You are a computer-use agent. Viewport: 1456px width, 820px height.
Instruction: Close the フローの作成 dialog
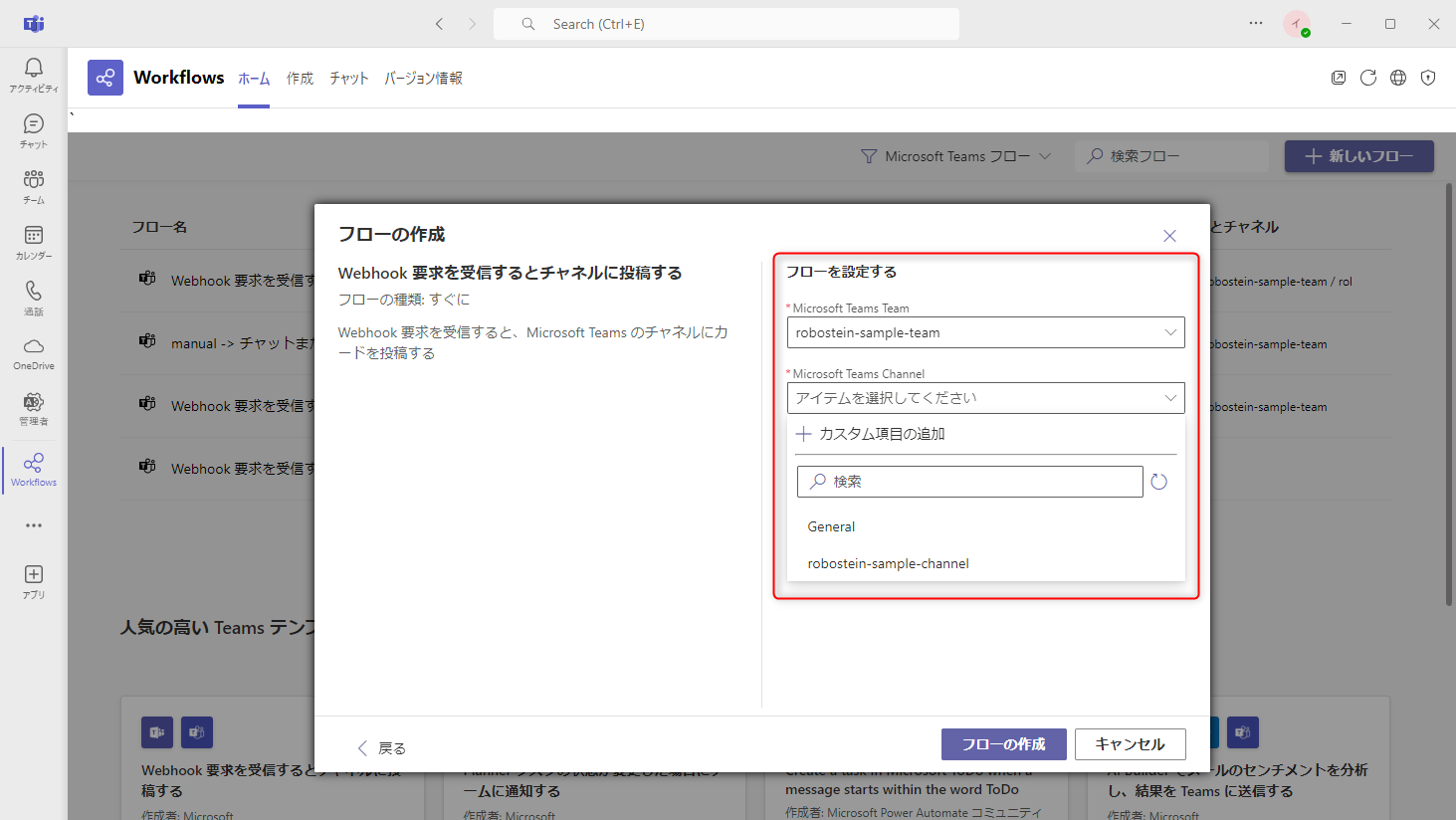(1169, 236)
